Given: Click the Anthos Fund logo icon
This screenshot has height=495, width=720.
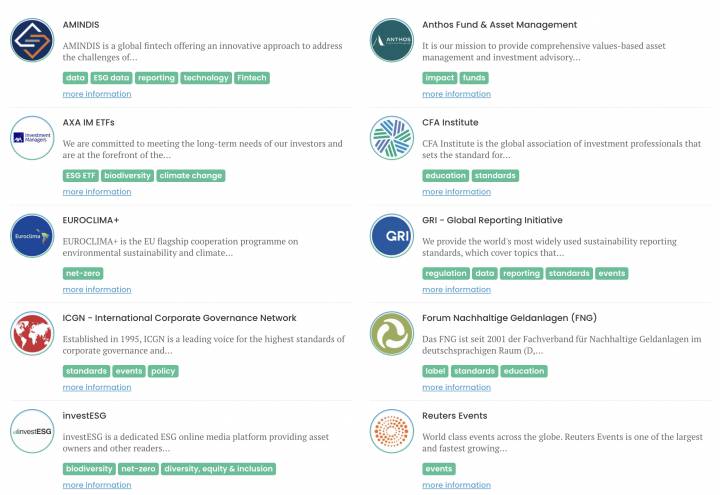Looking at the screenshot, I should [392, 40].
